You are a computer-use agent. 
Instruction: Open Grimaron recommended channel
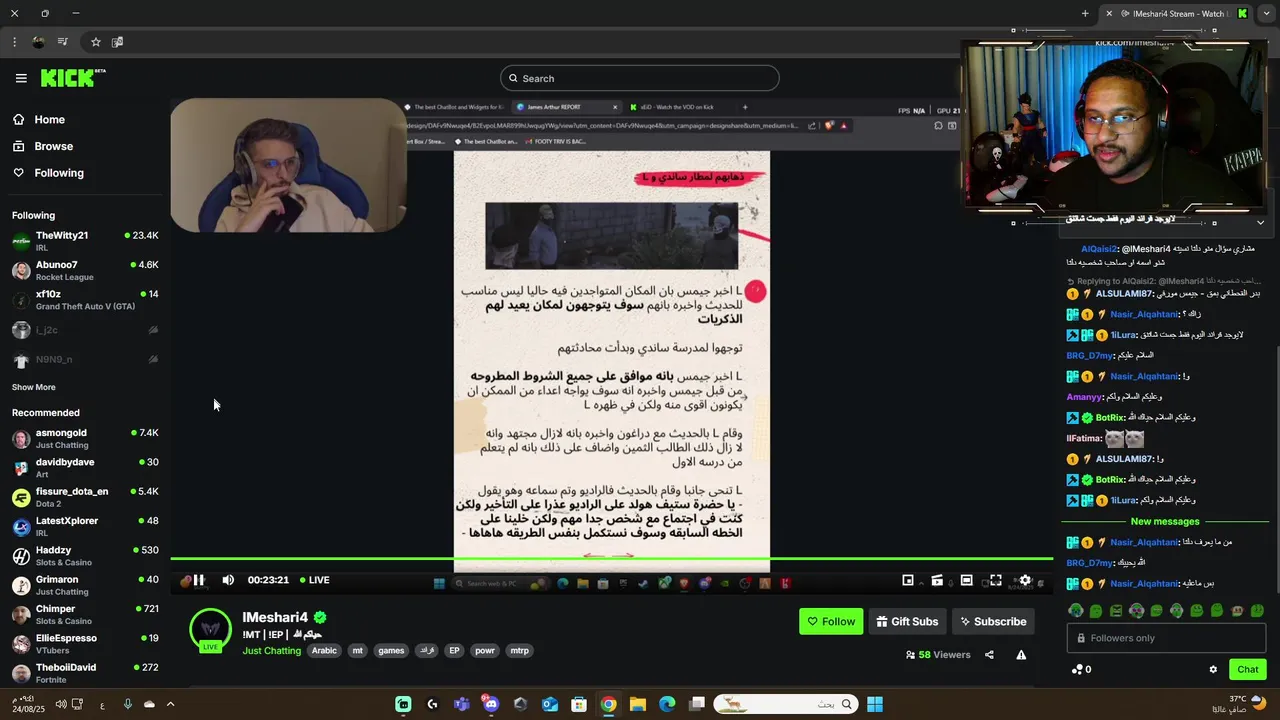(85, 585)
